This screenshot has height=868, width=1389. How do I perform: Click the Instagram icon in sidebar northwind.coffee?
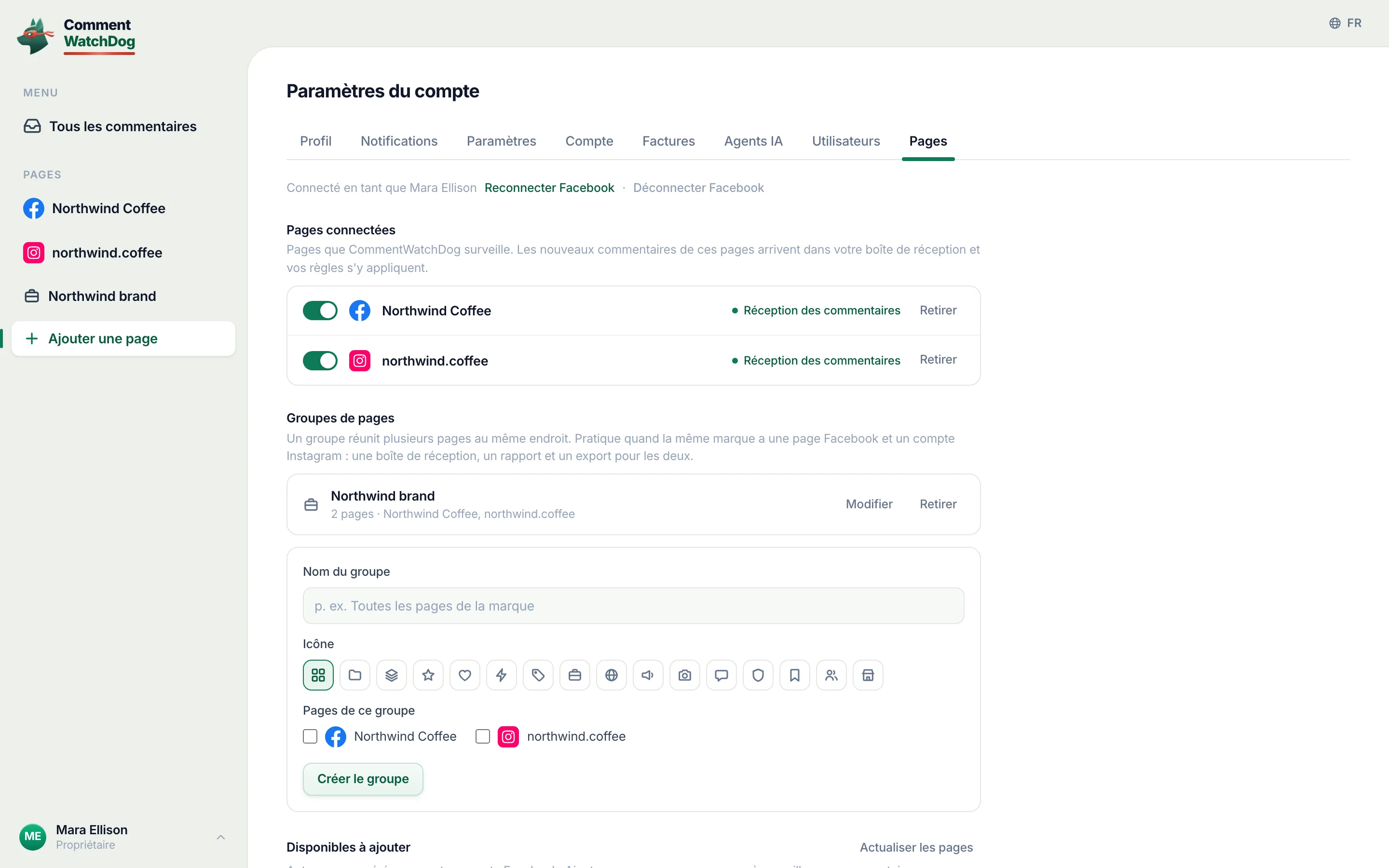33,253
